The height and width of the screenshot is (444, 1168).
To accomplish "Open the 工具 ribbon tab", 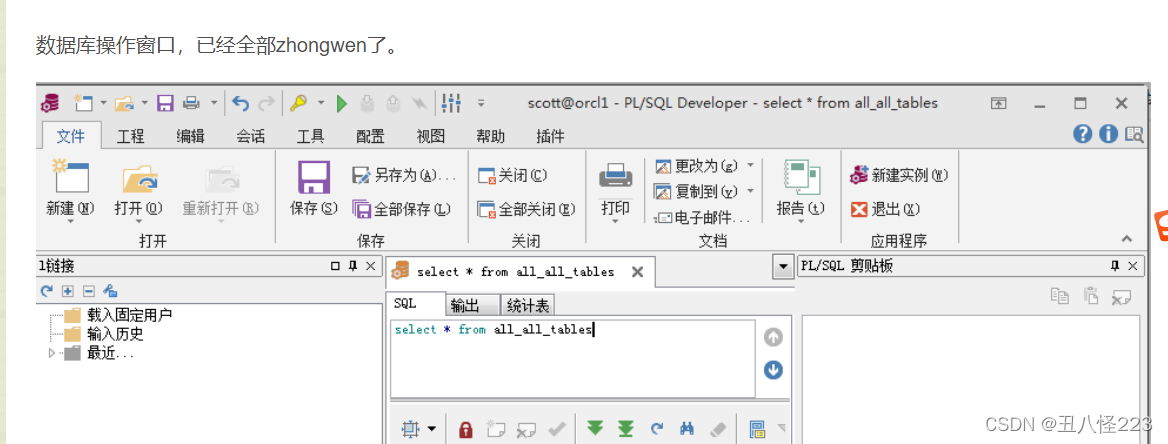I will (311, 136).
